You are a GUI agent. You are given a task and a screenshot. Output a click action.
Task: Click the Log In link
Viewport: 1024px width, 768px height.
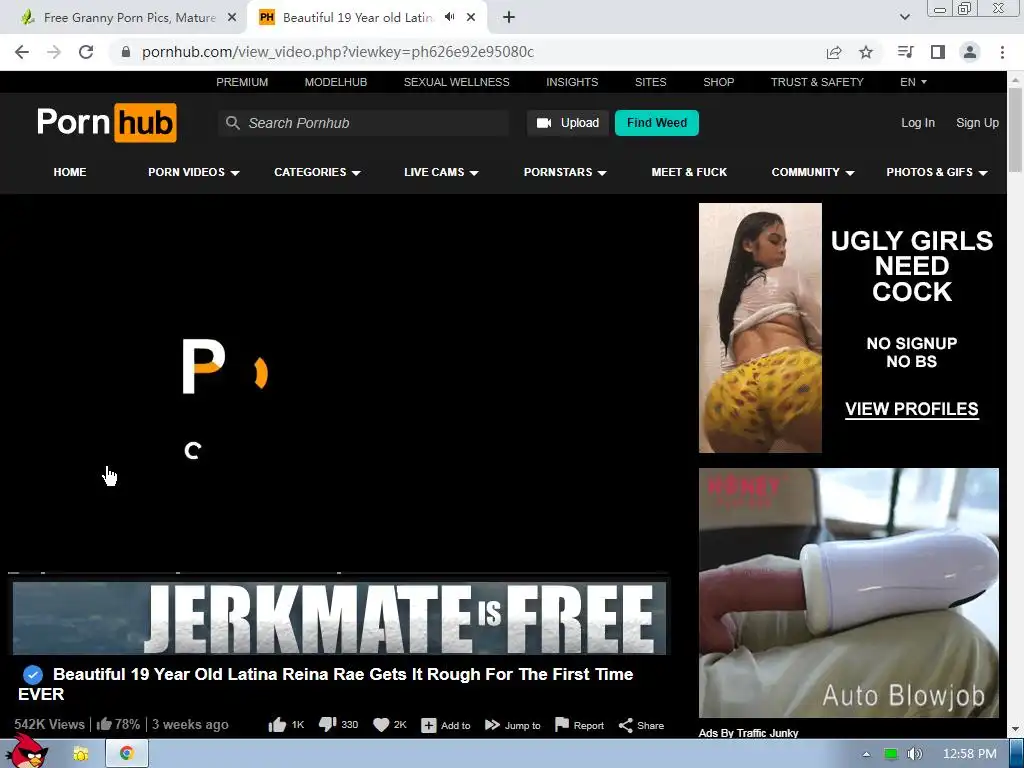tap(918, 123)
